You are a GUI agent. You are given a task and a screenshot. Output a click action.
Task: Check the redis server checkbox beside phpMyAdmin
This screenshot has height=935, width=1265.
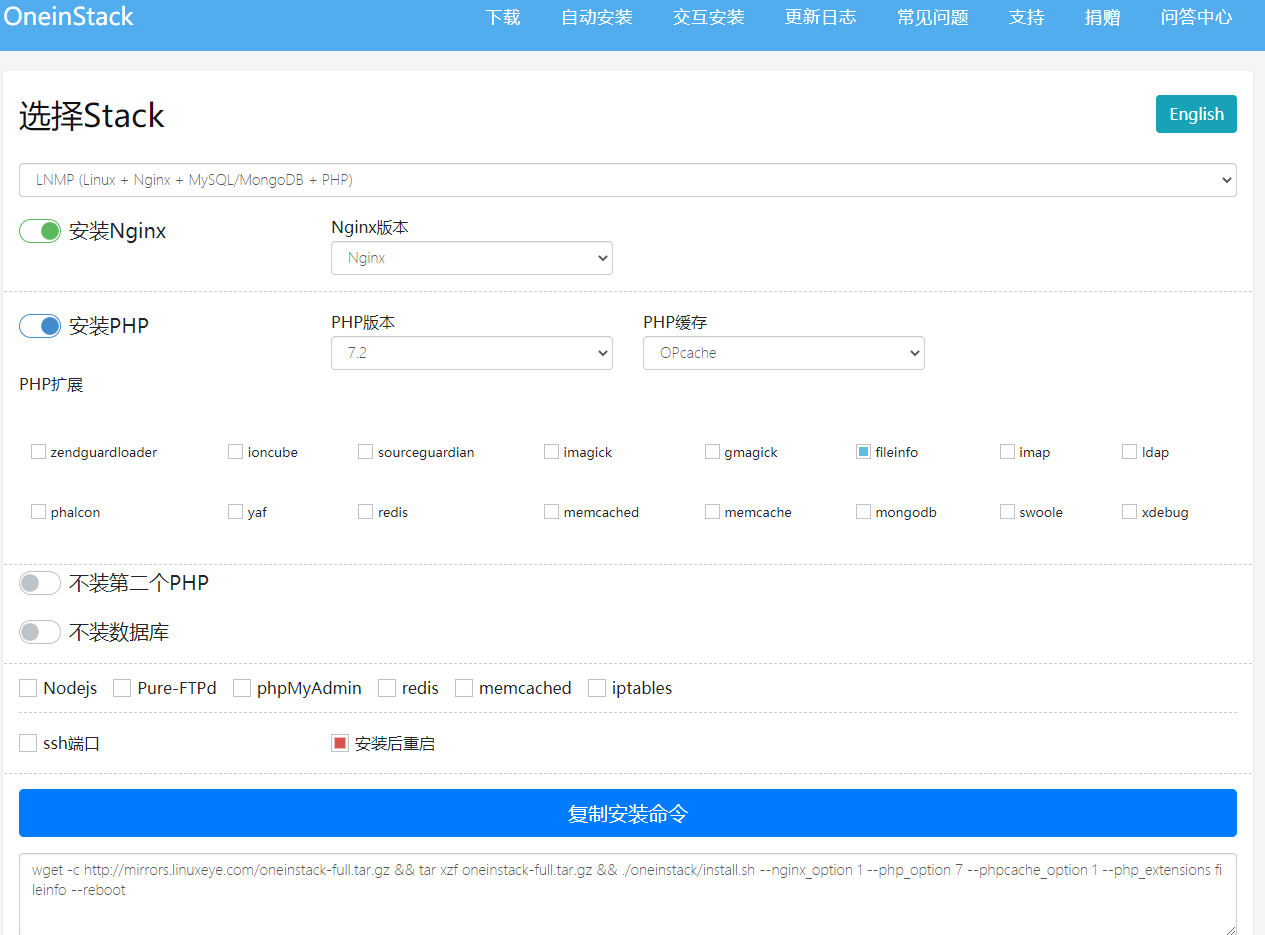click(x=387, y=688)
